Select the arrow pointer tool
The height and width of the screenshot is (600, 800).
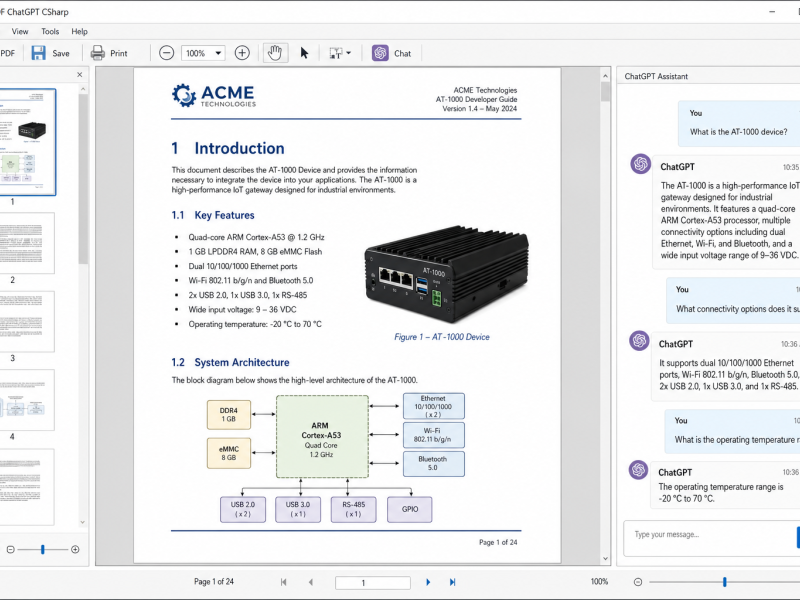(305, 53)
